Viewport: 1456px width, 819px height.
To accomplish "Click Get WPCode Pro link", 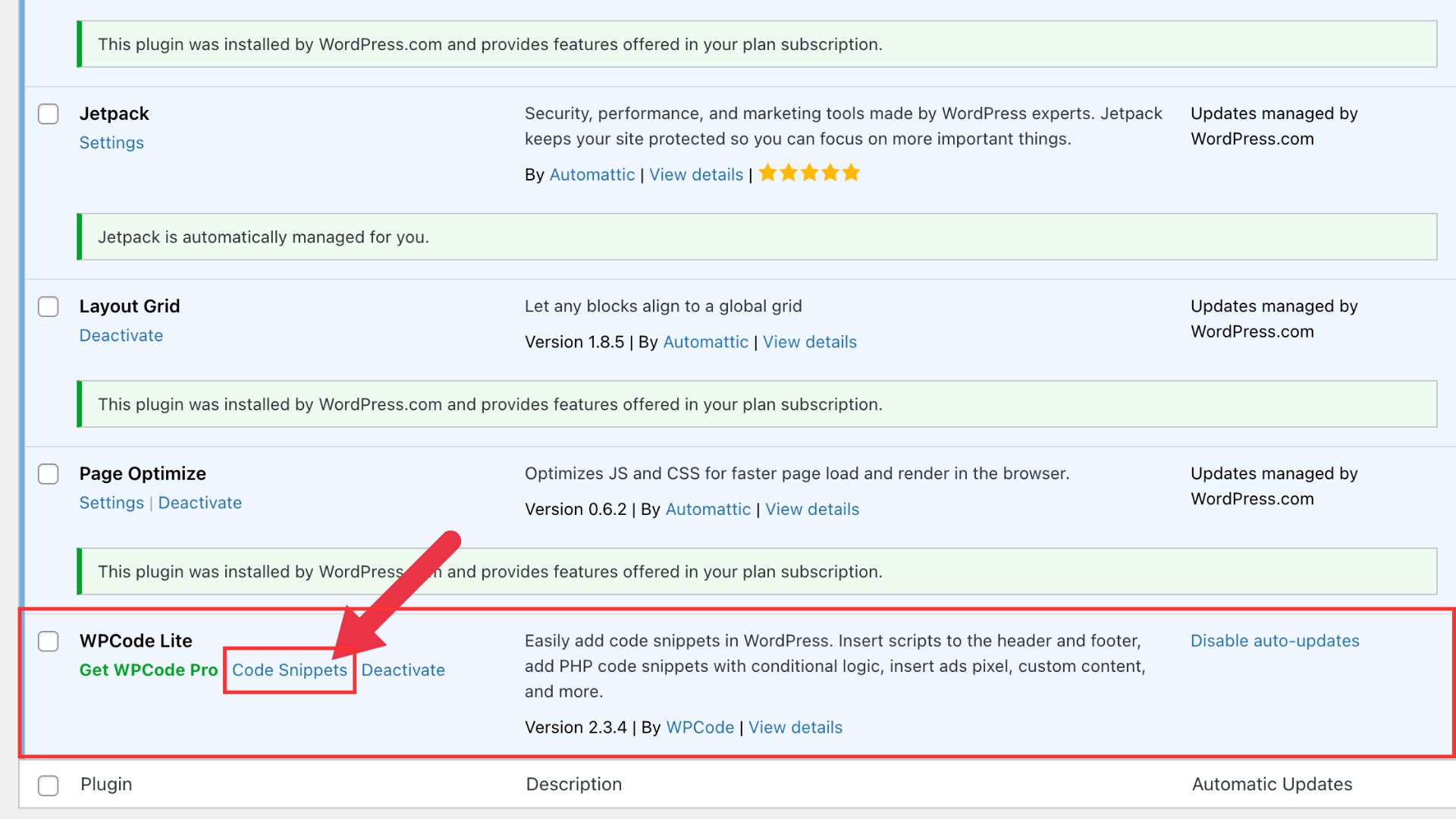I will pos(149,670).
